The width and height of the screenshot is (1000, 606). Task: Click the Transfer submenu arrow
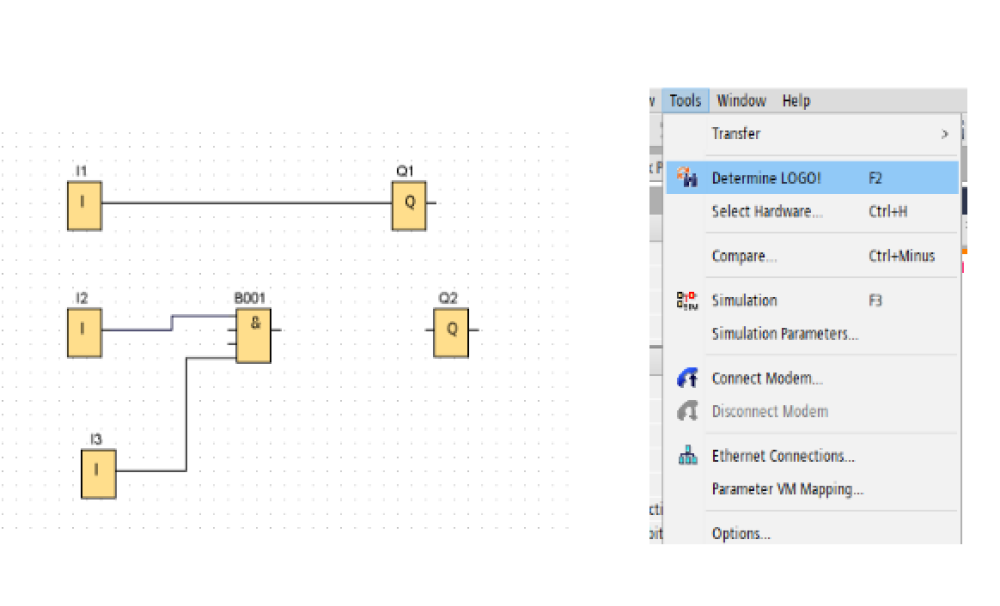pyautogui.click(x=945, y=134)
